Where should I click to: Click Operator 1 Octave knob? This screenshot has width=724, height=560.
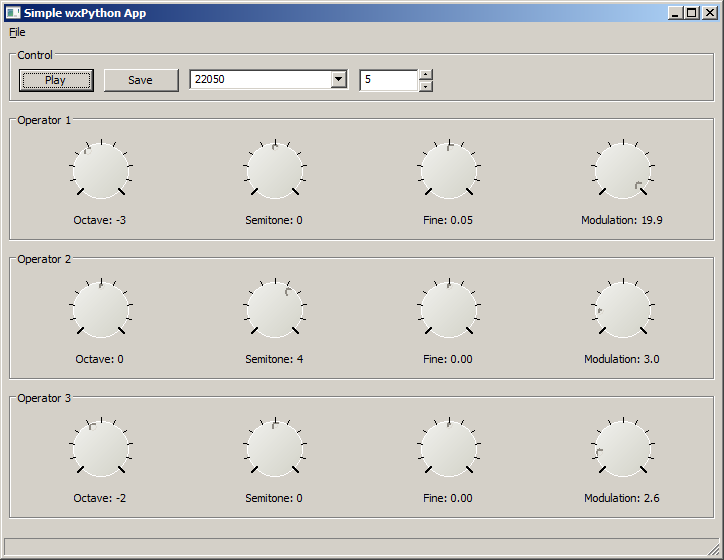[x=101, y=170]
